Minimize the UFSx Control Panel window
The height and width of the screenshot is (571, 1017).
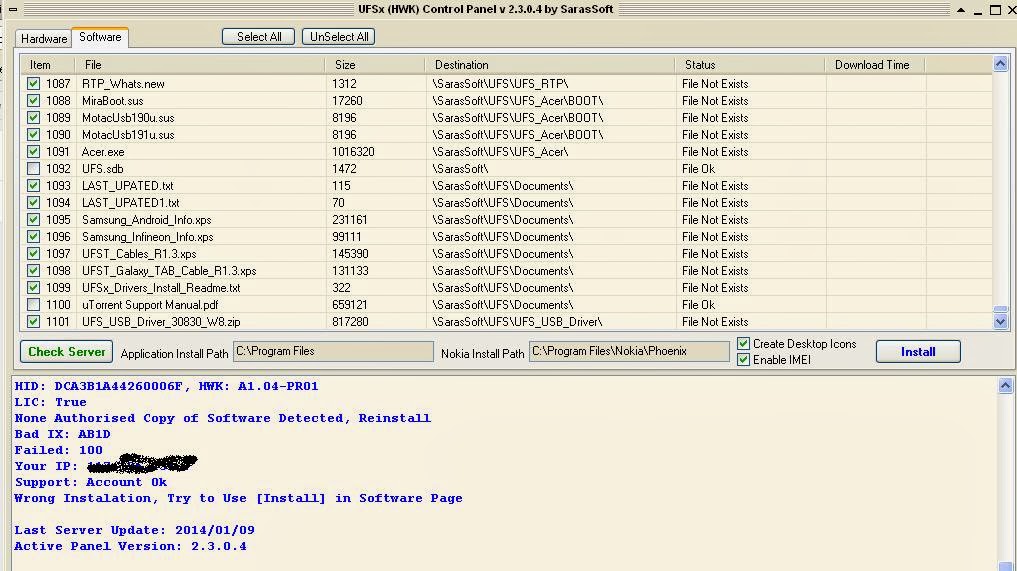(977, 10)
